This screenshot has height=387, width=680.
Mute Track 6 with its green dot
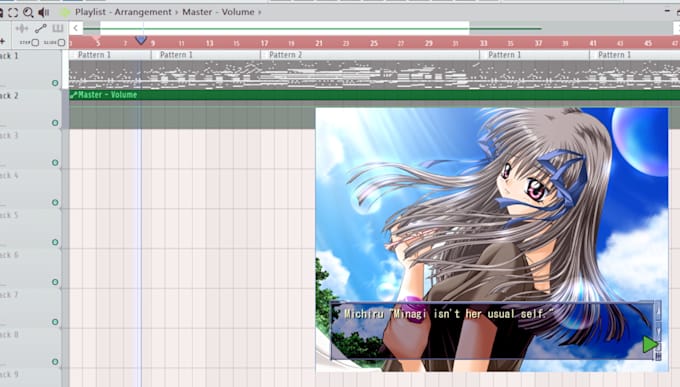coord(55,282)
